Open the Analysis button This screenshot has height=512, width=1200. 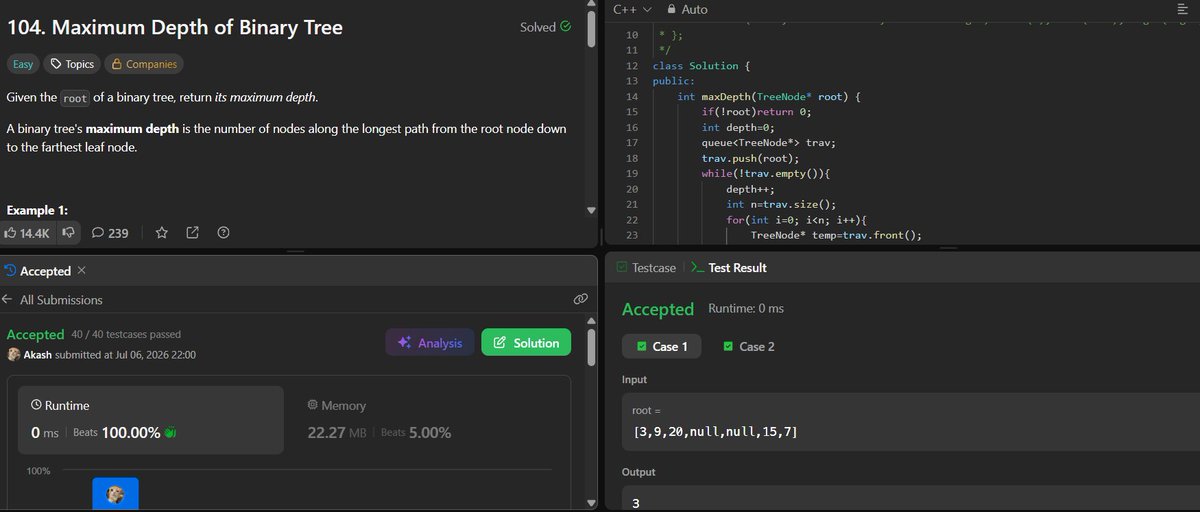[430, 342]
